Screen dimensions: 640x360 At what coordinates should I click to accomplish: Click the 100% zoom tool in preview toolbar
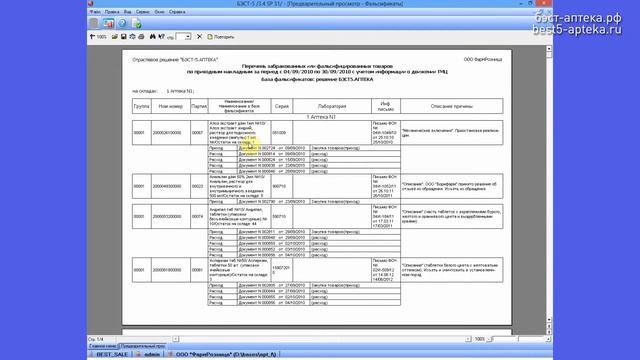point(98,37)
